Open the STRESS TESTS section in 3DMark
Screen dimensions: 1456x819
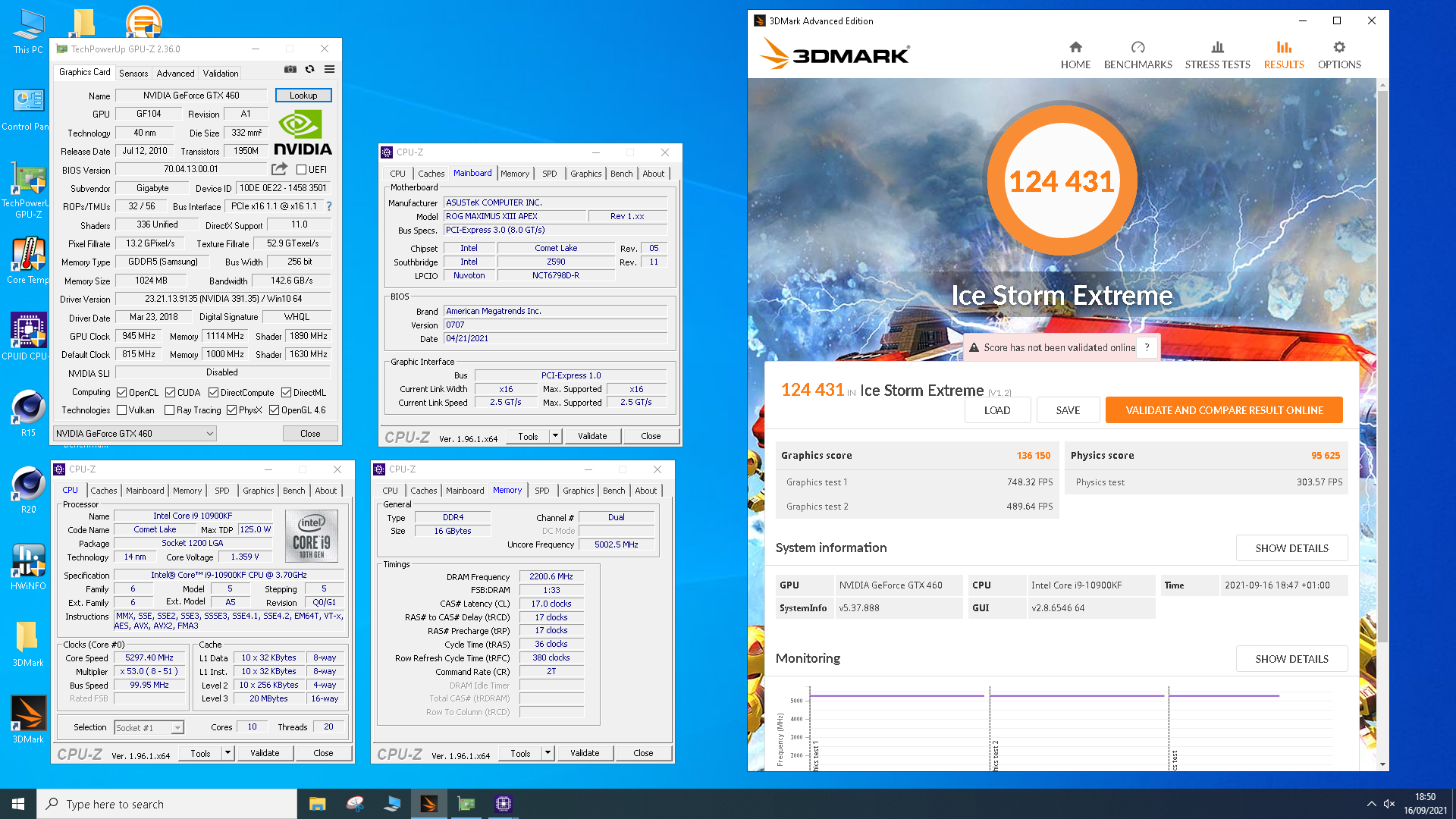click(x=1217, y=55)
